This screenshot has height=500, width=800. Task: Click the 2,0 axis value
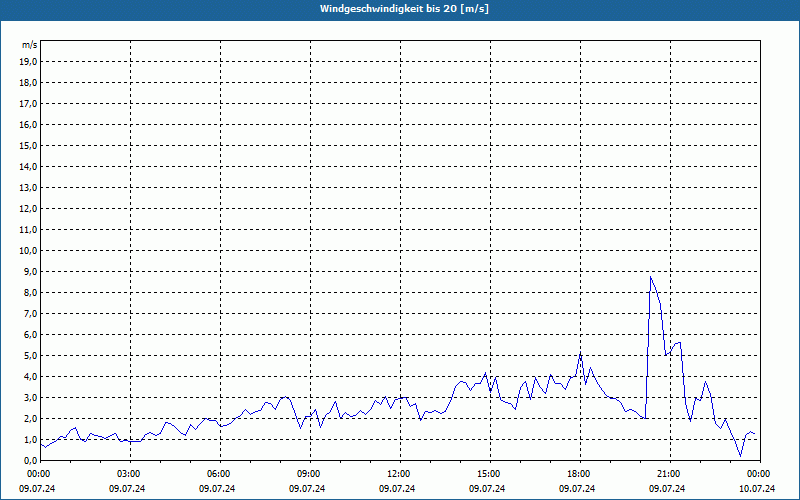(x=30, y=418)
